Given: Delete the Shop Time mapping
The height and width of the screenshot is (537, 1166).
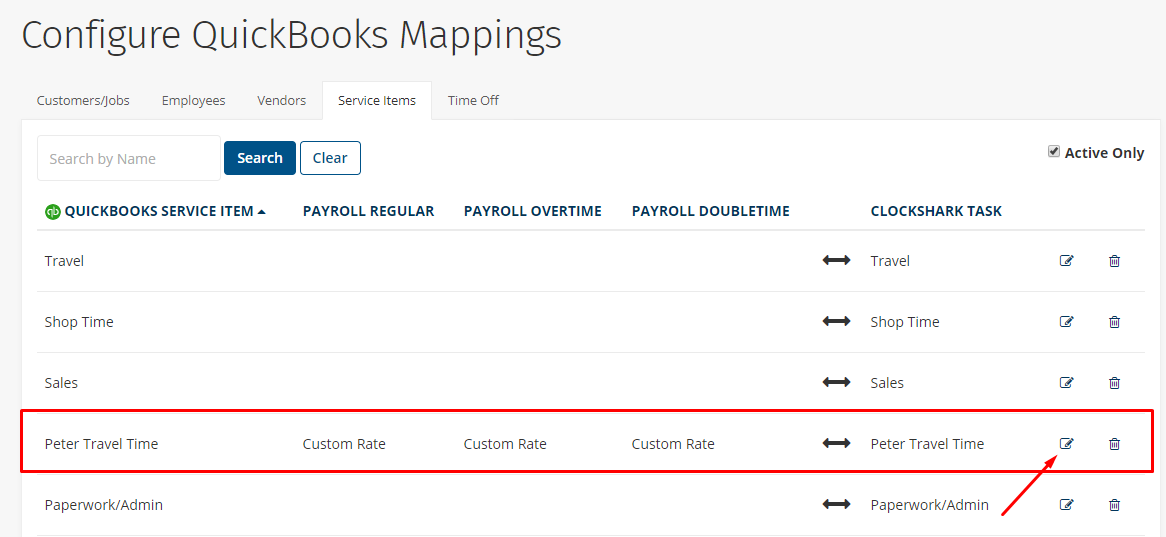Looking at the screenshot, I should click(1114, 322).
